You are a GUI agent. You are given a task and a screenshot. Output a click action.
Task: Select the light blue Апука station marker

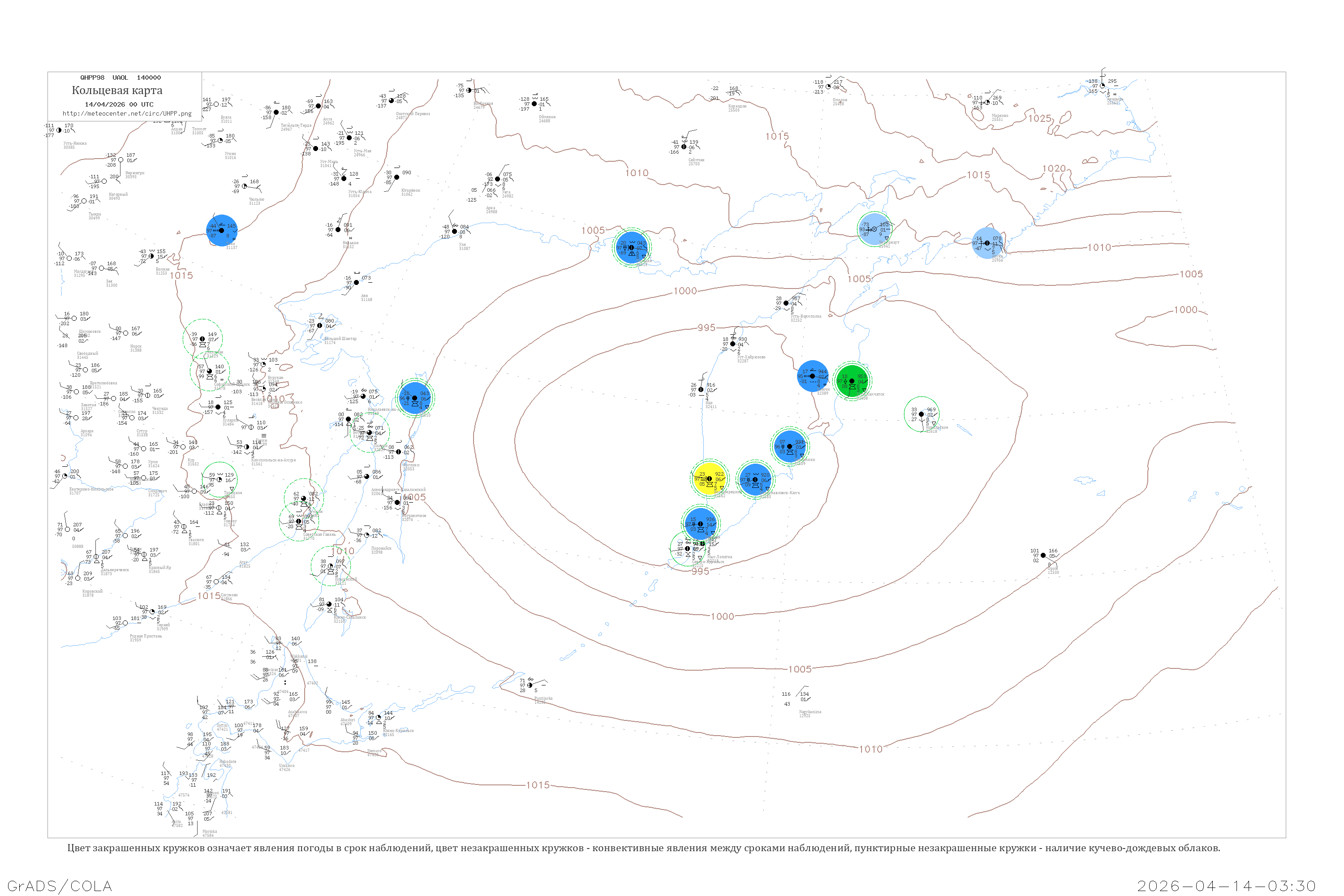[x=987, y=243]
